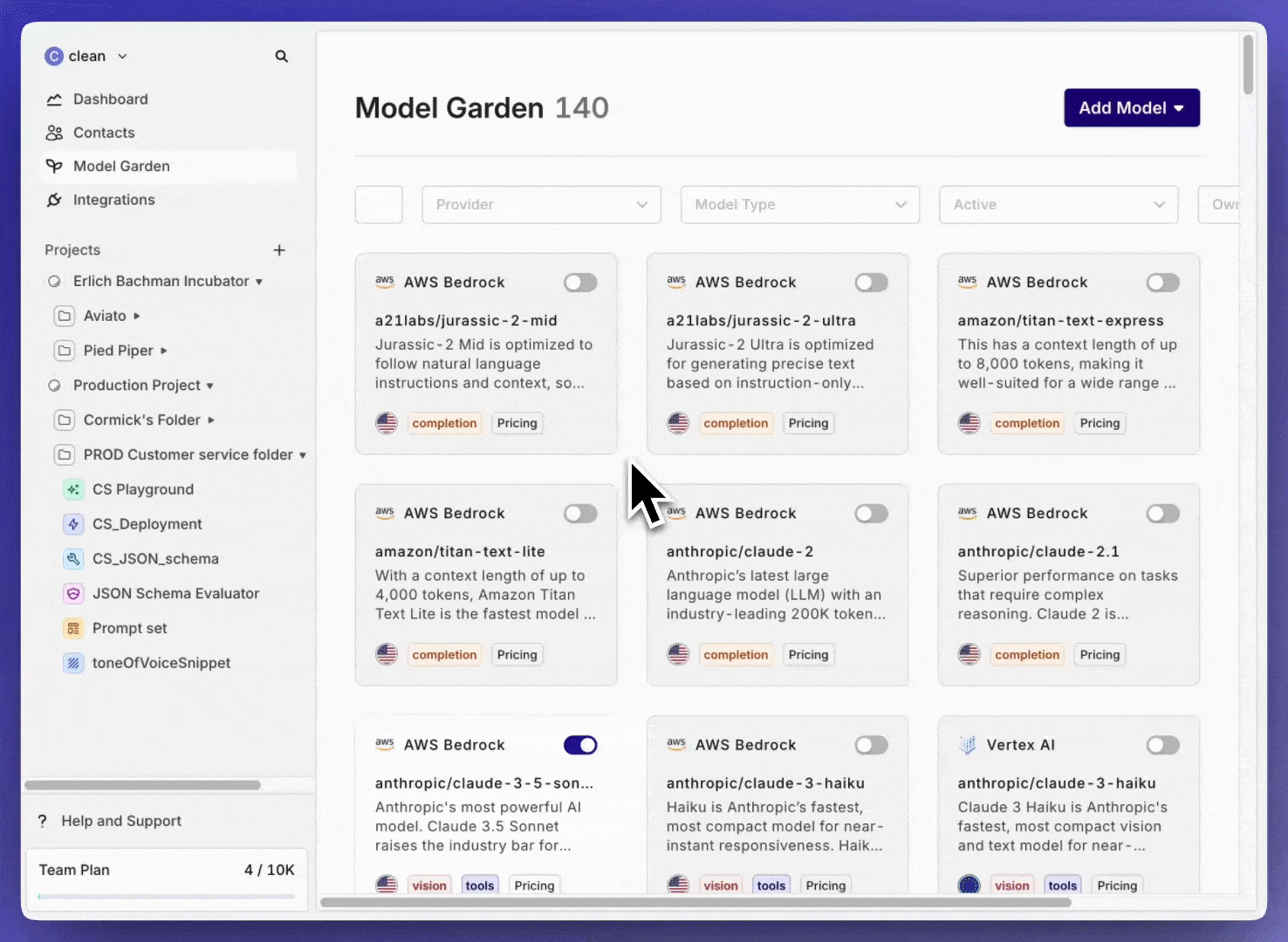Click the CS_Deployment lightning icon
The width and height of the screenshot is (1288, 942).
coord(73,524)
